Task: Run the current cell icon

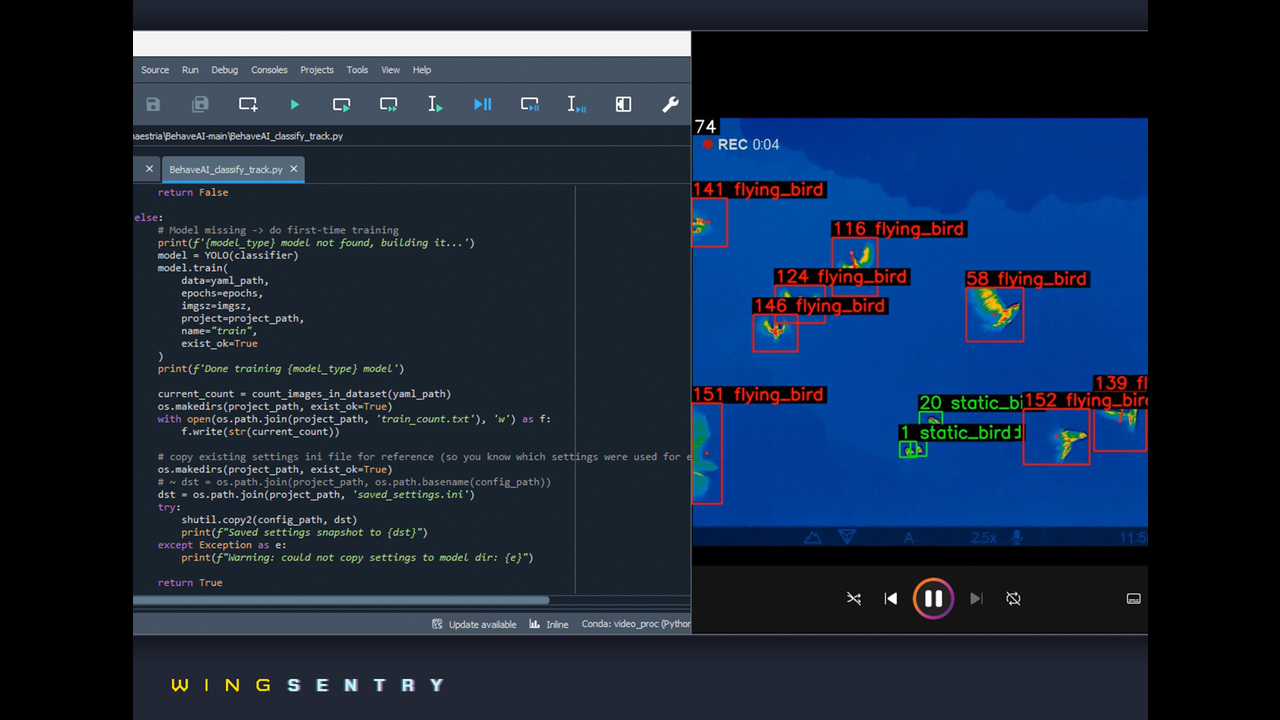Action: 342,104
